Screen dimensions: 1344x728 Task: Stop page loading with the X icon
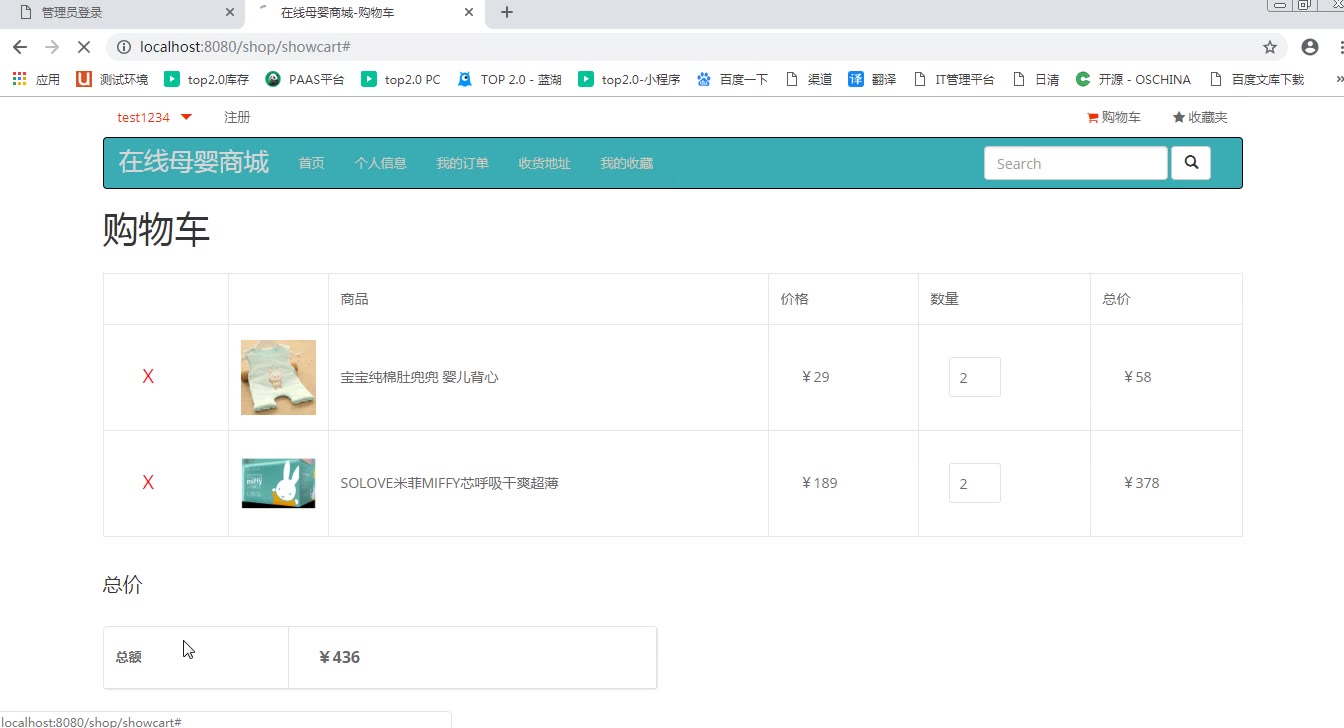(85, 47)
